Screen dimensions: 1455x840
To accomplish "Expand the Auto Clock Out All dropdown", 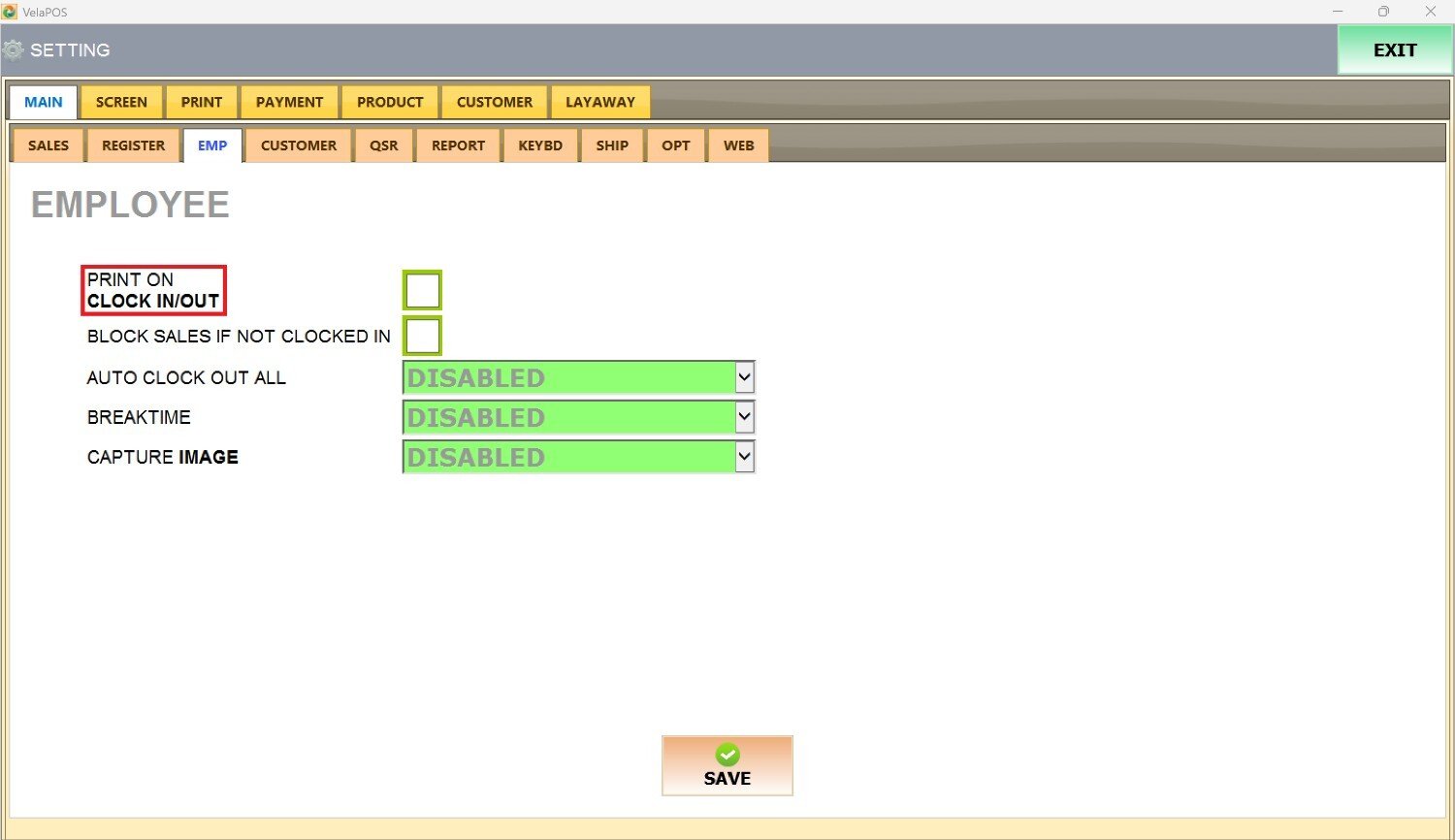I will (744, 377).
